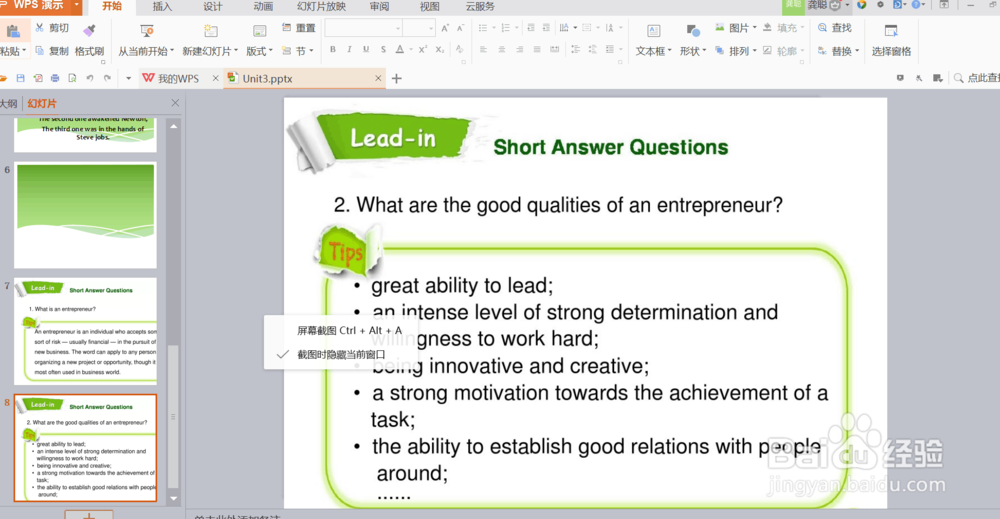This screenshot has height=519, width=1000.
Task: Click the Reset (重置) button
Action: pyautogui.click(x=298, y=28)
